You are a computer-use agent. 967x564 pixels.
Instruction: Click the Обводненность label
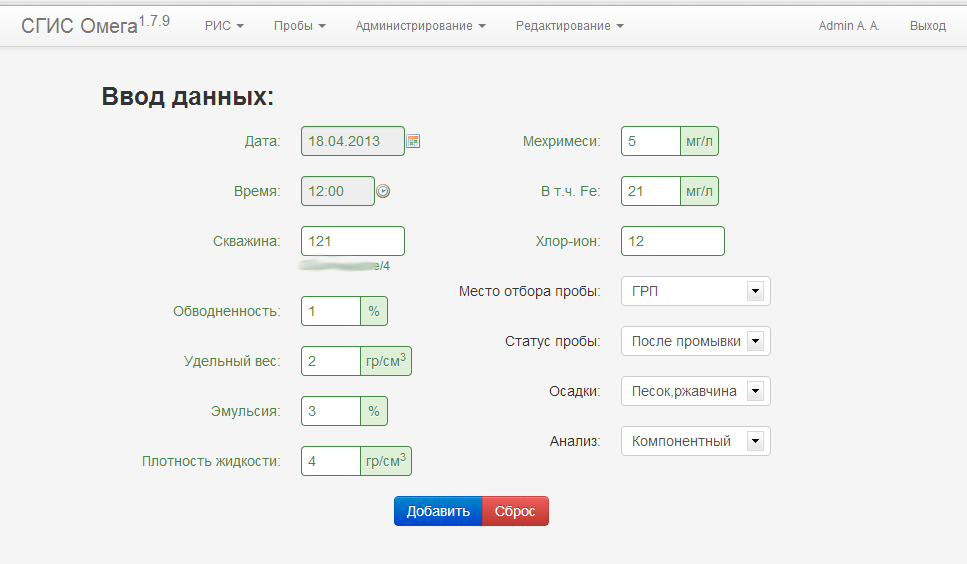[x=226, y=311]
